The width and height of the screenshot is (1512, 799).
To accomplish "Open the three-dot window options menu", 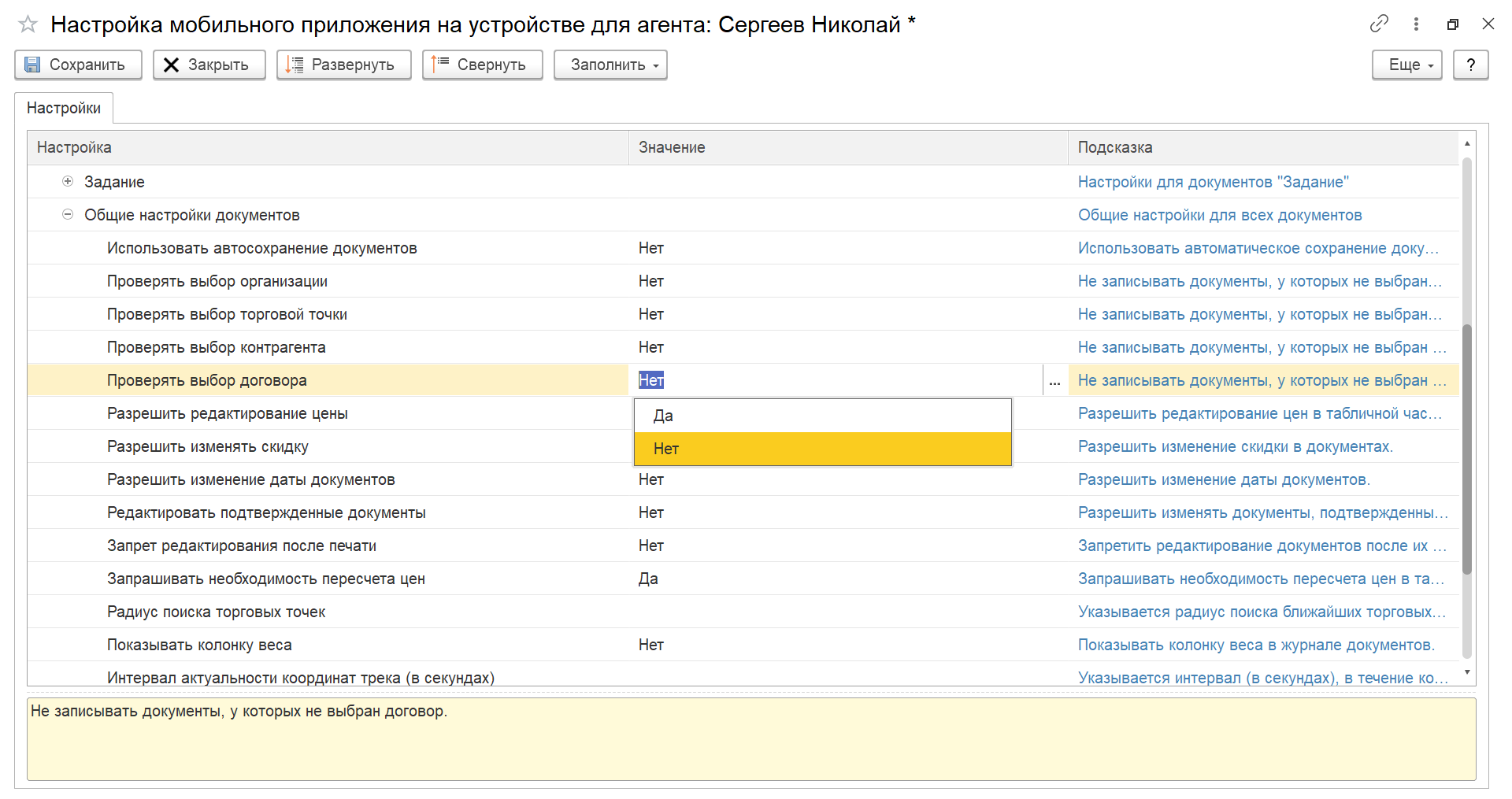I will [1416, 24].
